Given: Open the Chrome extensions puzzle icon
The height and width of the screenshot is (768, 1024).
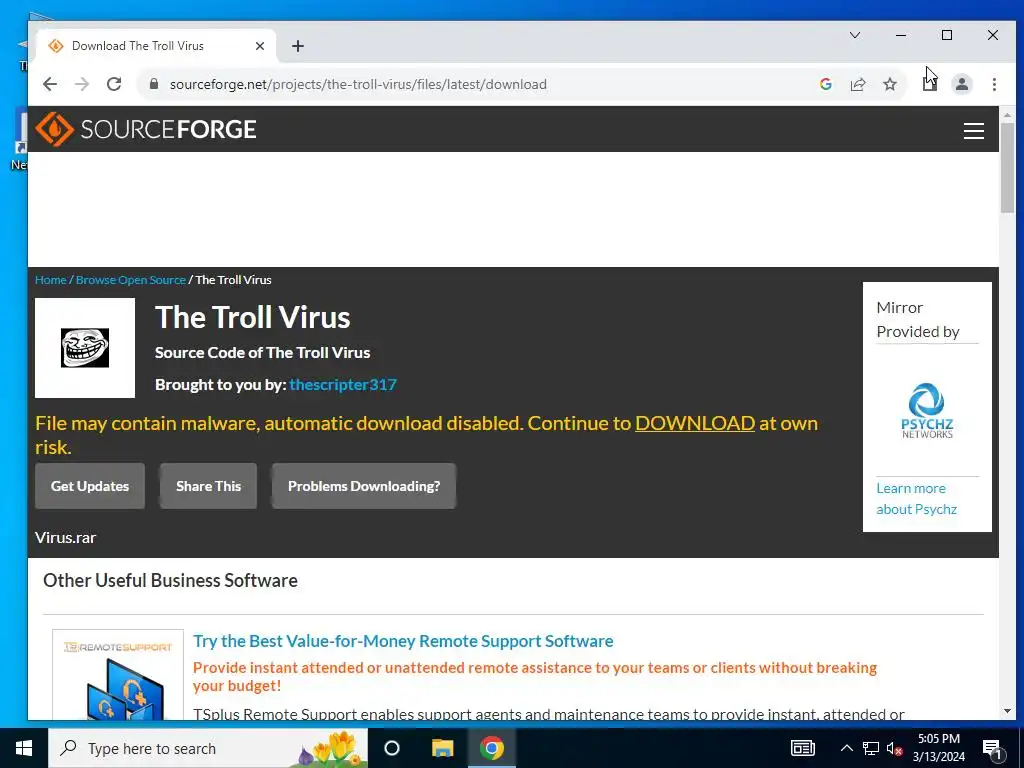Looking at the screenshot, I should tap(929, 84).
